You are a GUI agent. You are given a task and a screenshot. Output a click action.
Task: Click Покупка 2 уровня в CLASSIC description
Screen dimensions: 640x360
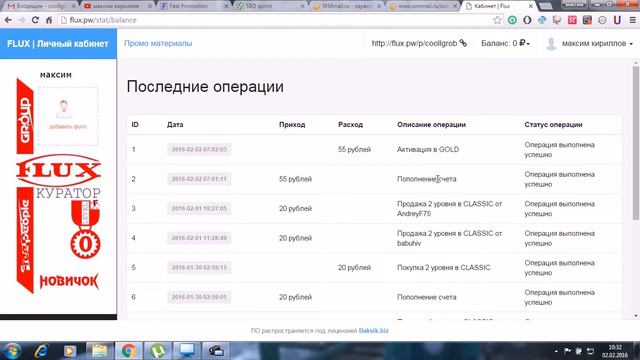click(x=444, y=267)
